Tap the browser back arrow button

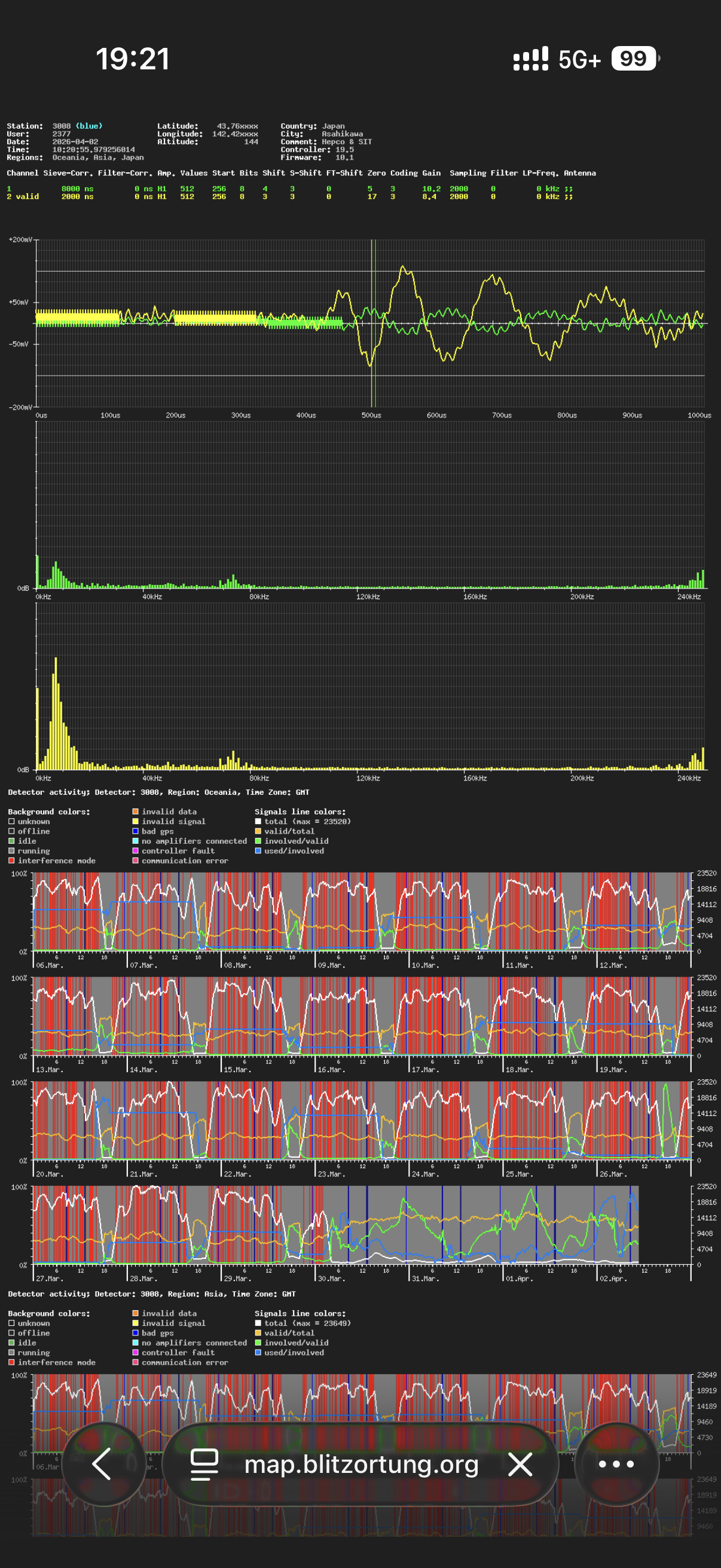tap(102, 1464)
